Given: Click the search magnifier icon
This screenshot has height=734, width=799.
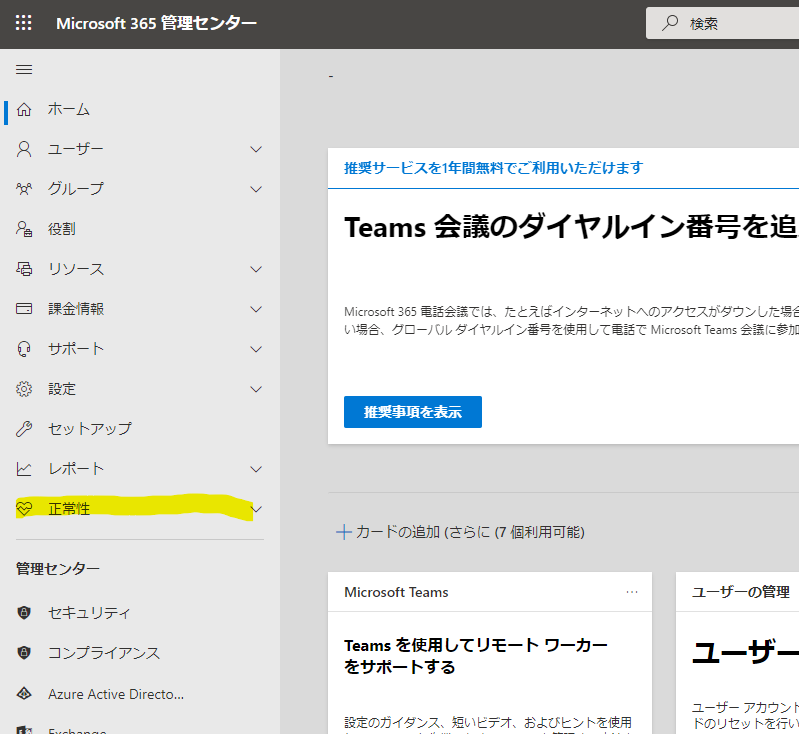Looking at the screenshot, I should [x=670, y=23].
